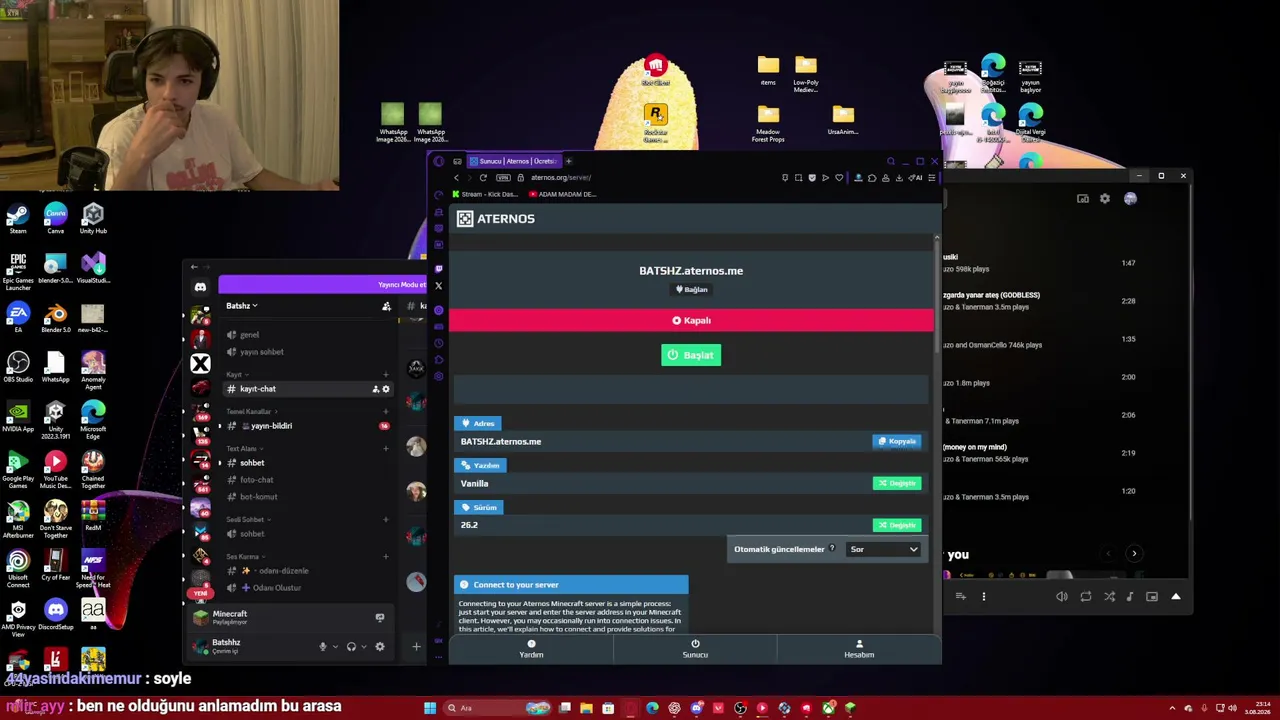Open the Connect to your server article
This screenshot has width=1280, height=720.
pos(571,584)
